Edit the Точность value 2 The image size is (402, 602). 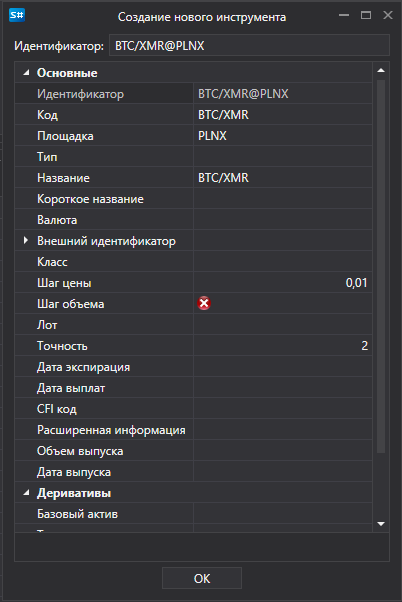(x=283, y=346)
